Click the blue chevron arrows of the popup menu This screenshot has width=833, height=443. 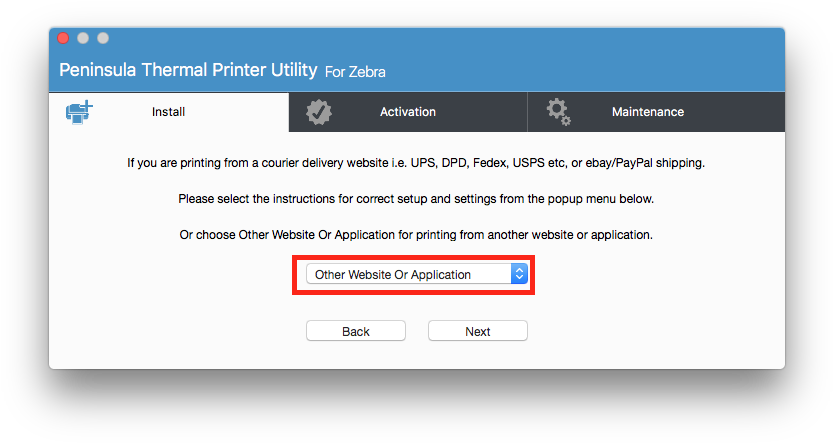[518, 274]
